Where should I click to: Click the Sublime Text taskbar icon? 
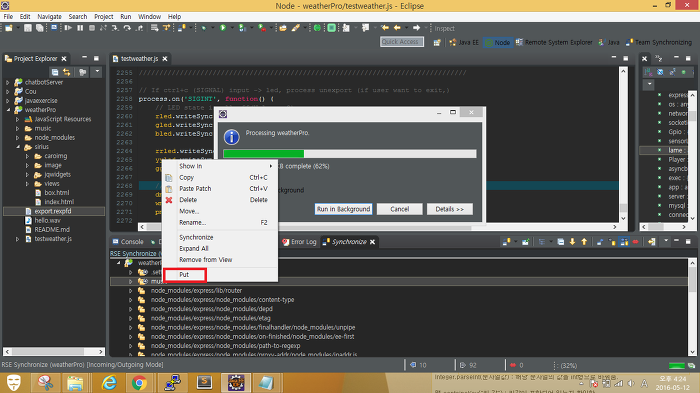tap(204, 383)
